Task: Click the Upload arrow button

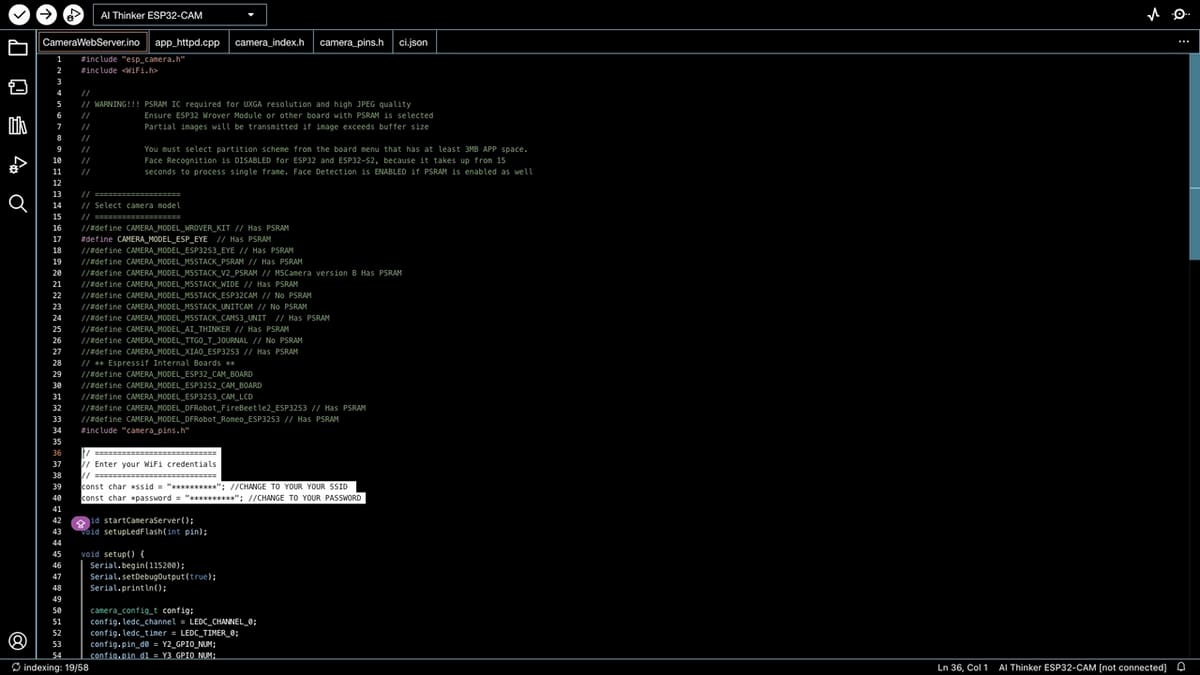Action: [46, 15]
